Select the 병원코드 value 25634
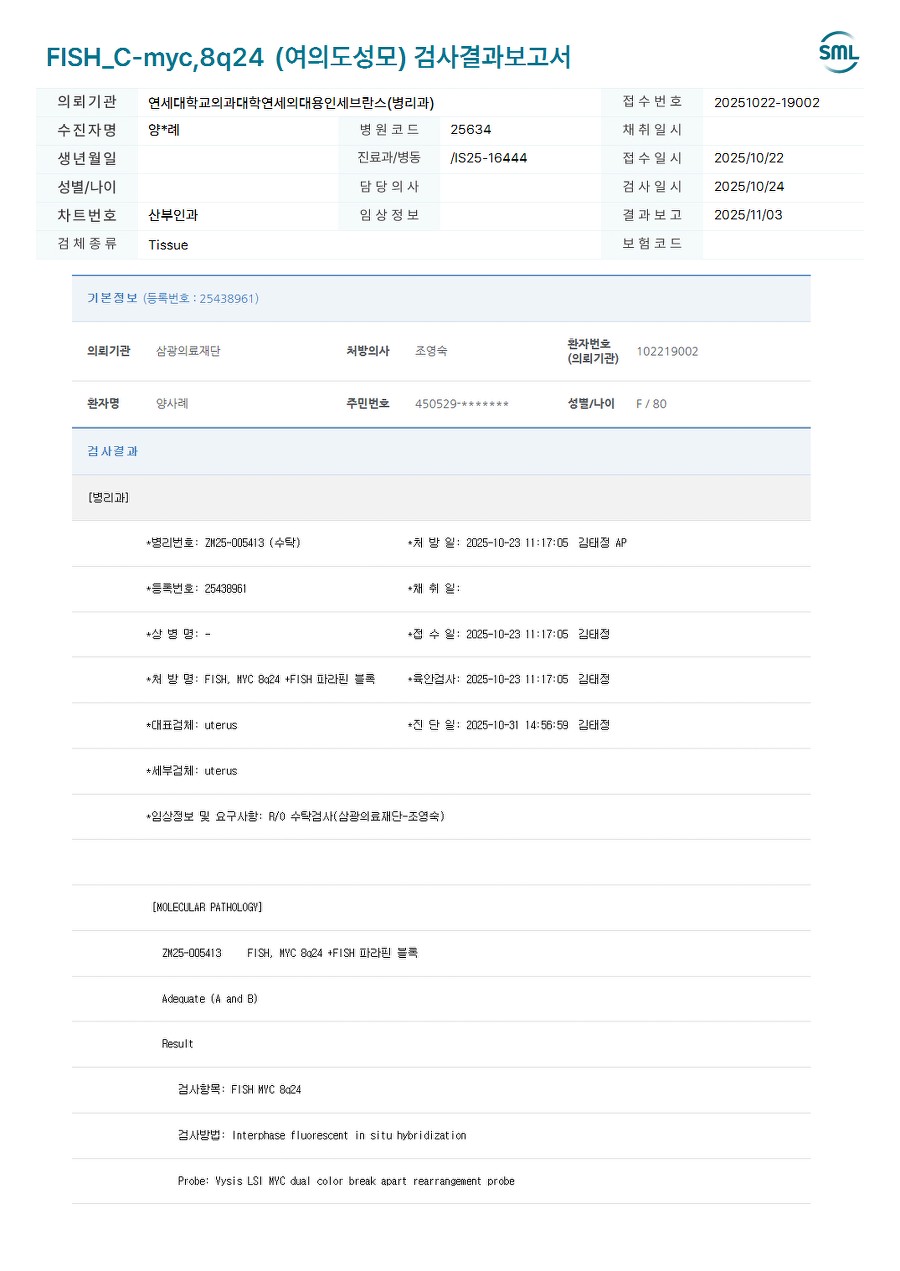Viewport: 900px width, 1271px height. [471, 130]
